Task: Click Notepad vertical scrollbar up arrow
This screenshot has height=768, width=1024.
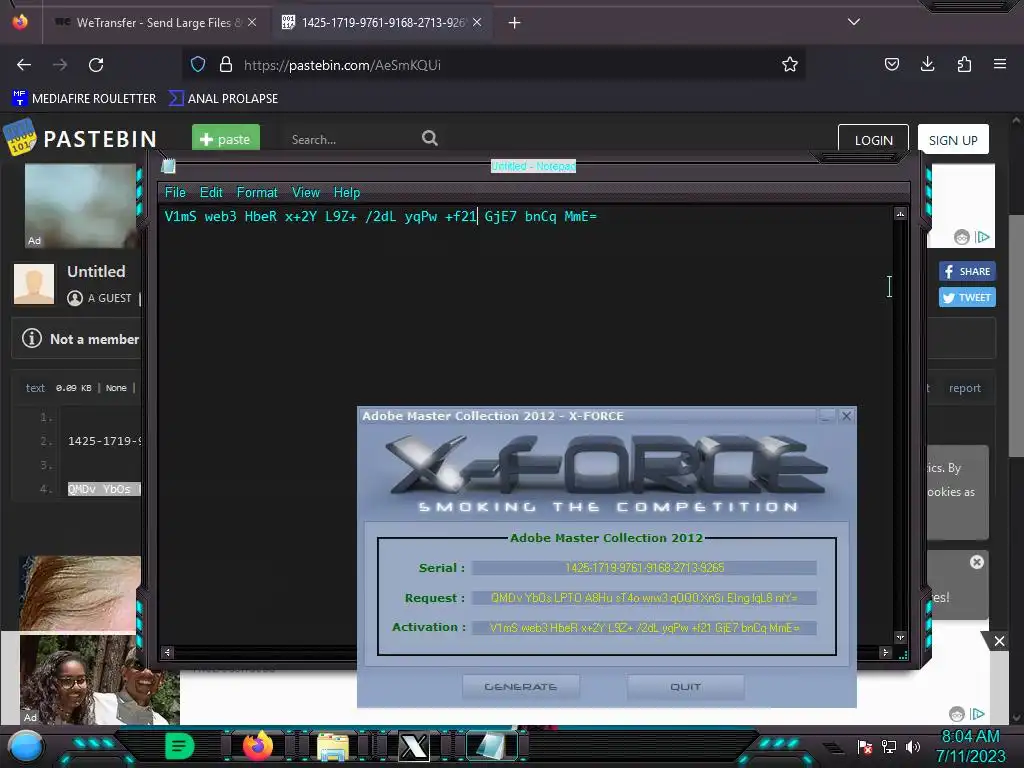Action: pos(901,214)
